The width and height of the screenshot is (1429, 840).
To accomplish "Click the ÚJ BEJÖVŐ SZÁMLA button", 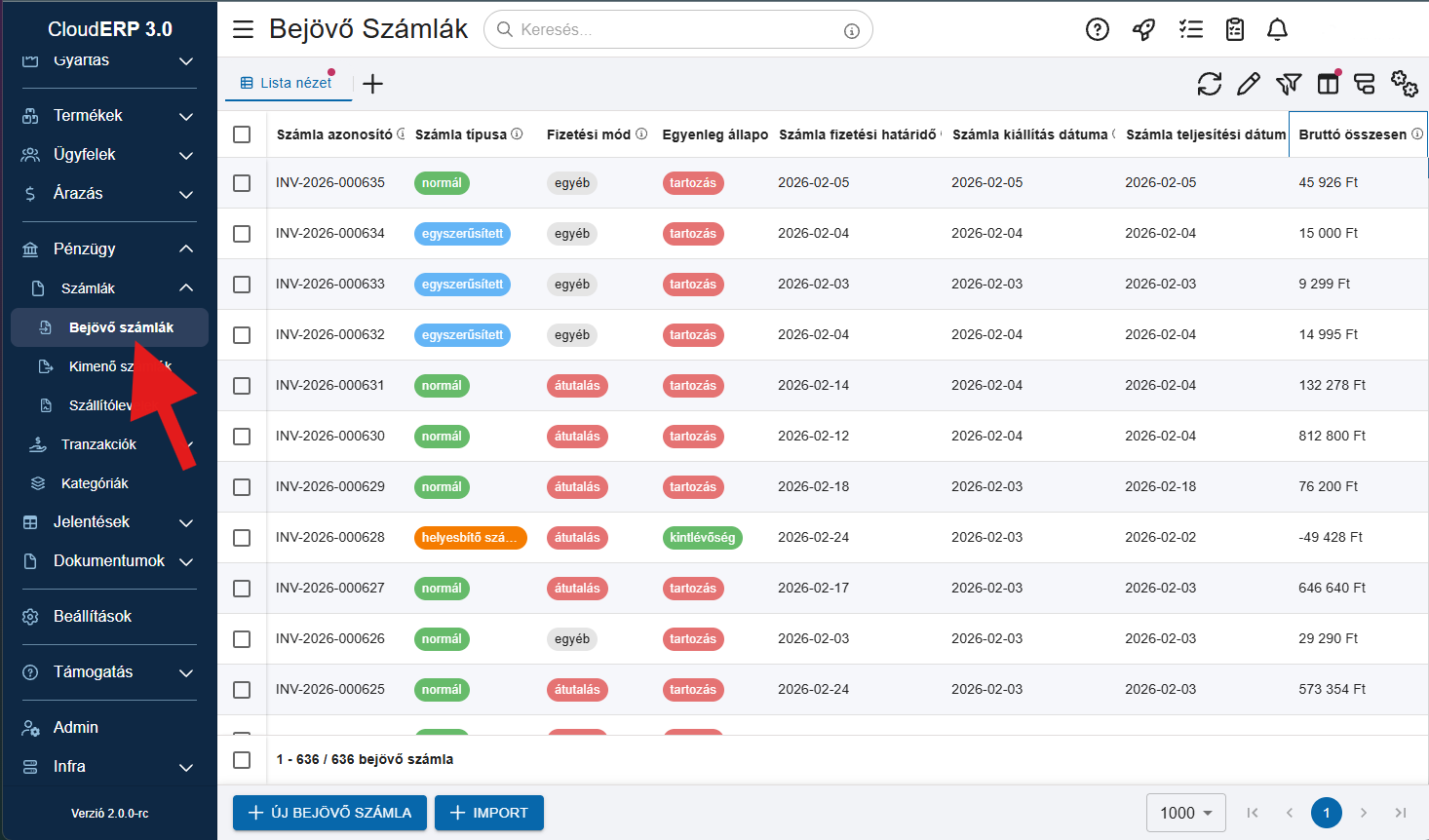I will (x=329, y=813).
